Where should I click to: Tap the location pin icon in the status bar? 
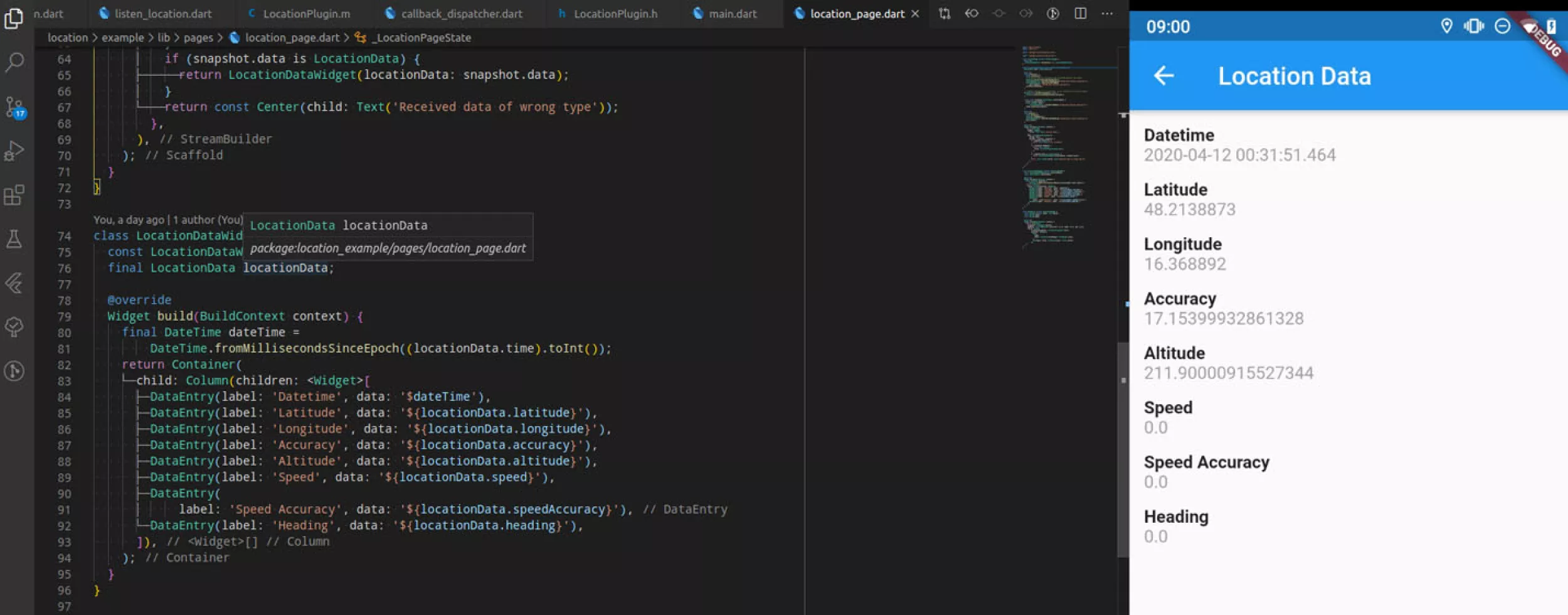pyautogui.click(x=1446, y=26)
